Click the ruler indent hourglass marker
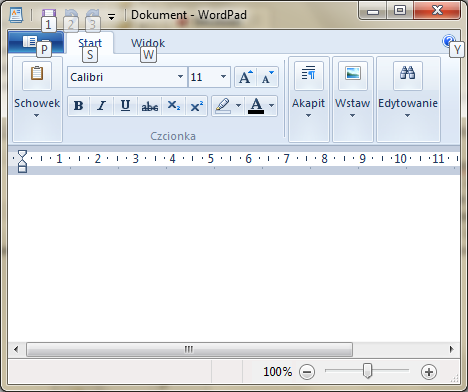468x392 pixels. pos(22,161)
